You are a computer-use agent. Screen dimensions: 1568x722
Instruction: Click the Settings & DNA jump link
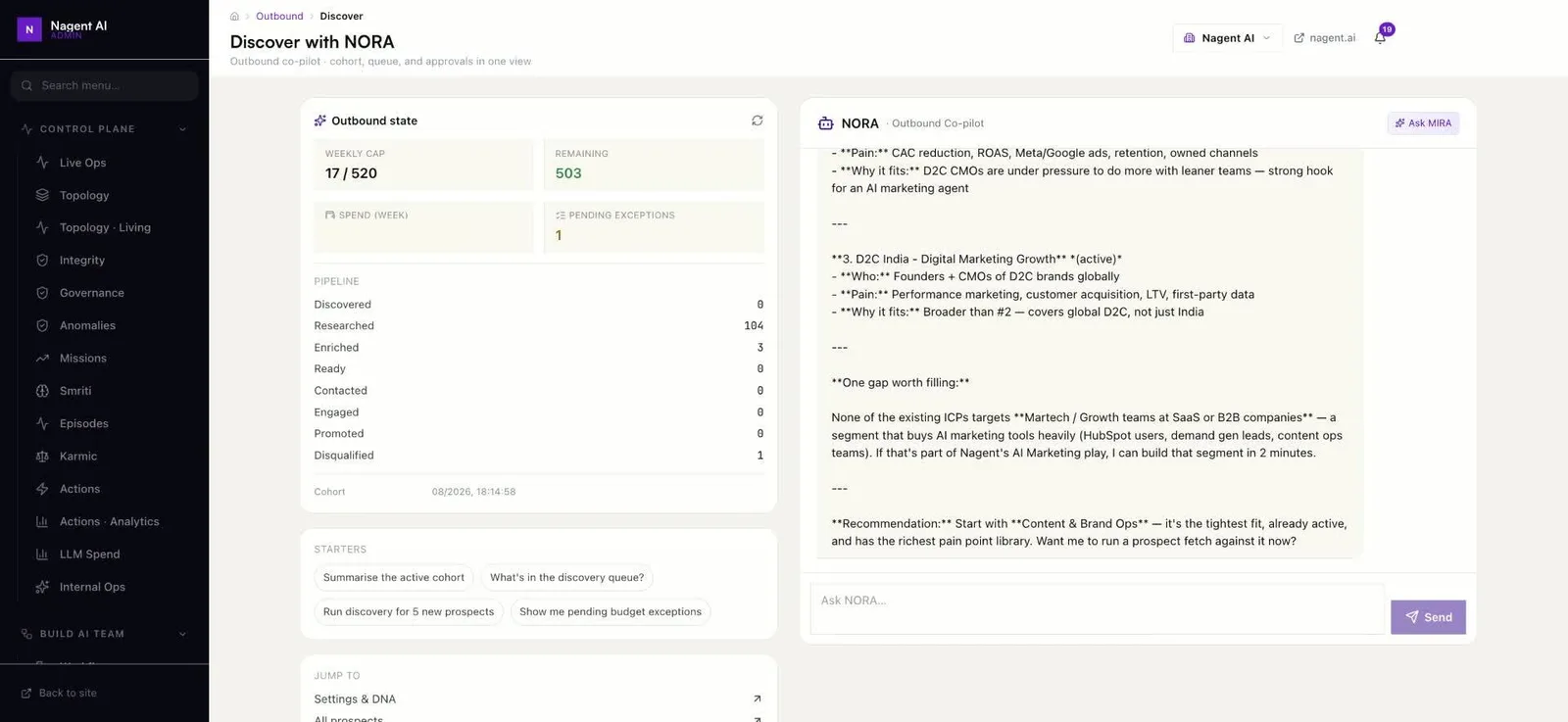(538, 699)
